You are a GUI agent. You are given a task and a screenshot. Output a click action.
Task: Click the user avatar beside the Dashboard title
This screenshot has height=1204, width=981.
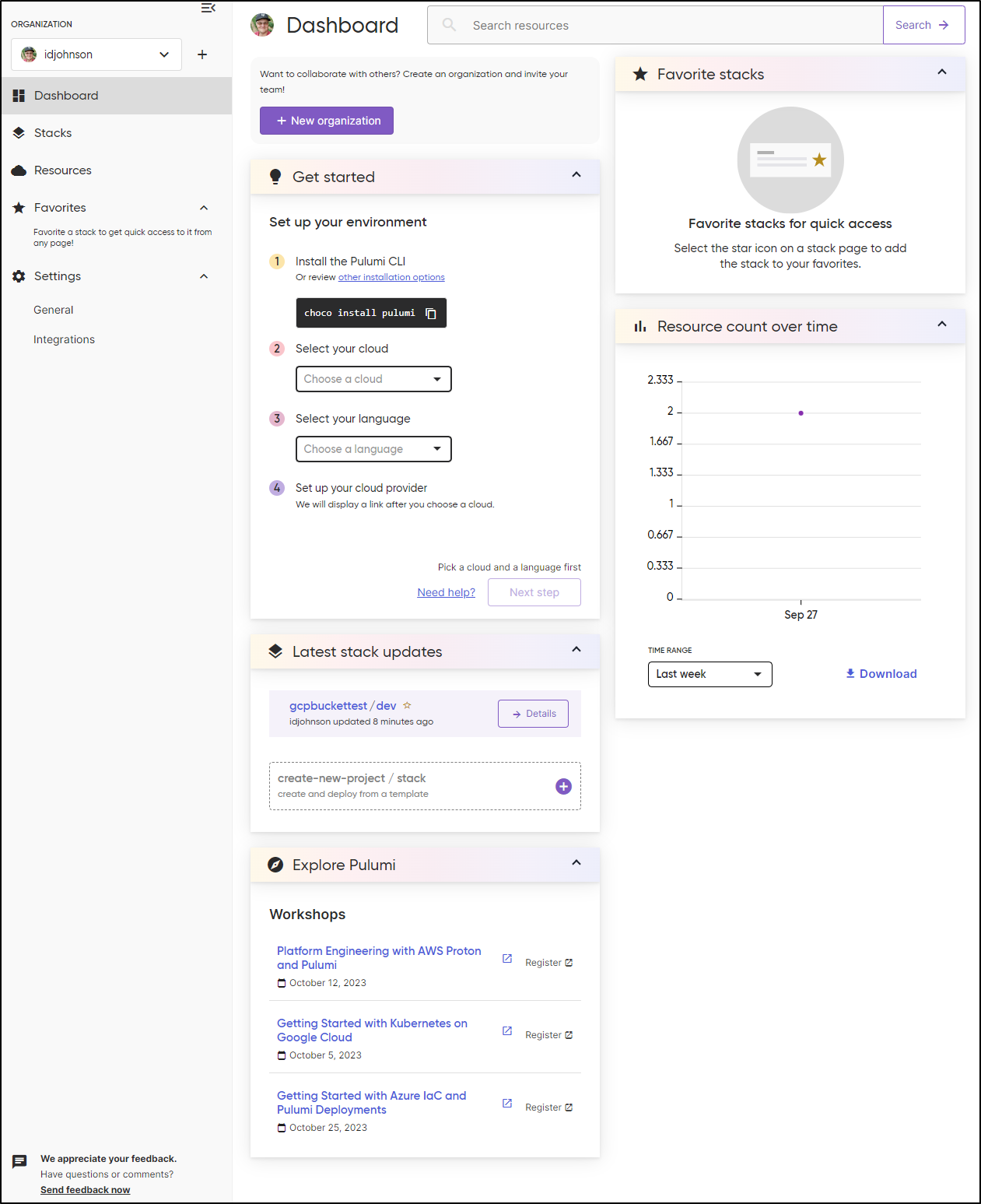tap(262, 25)
